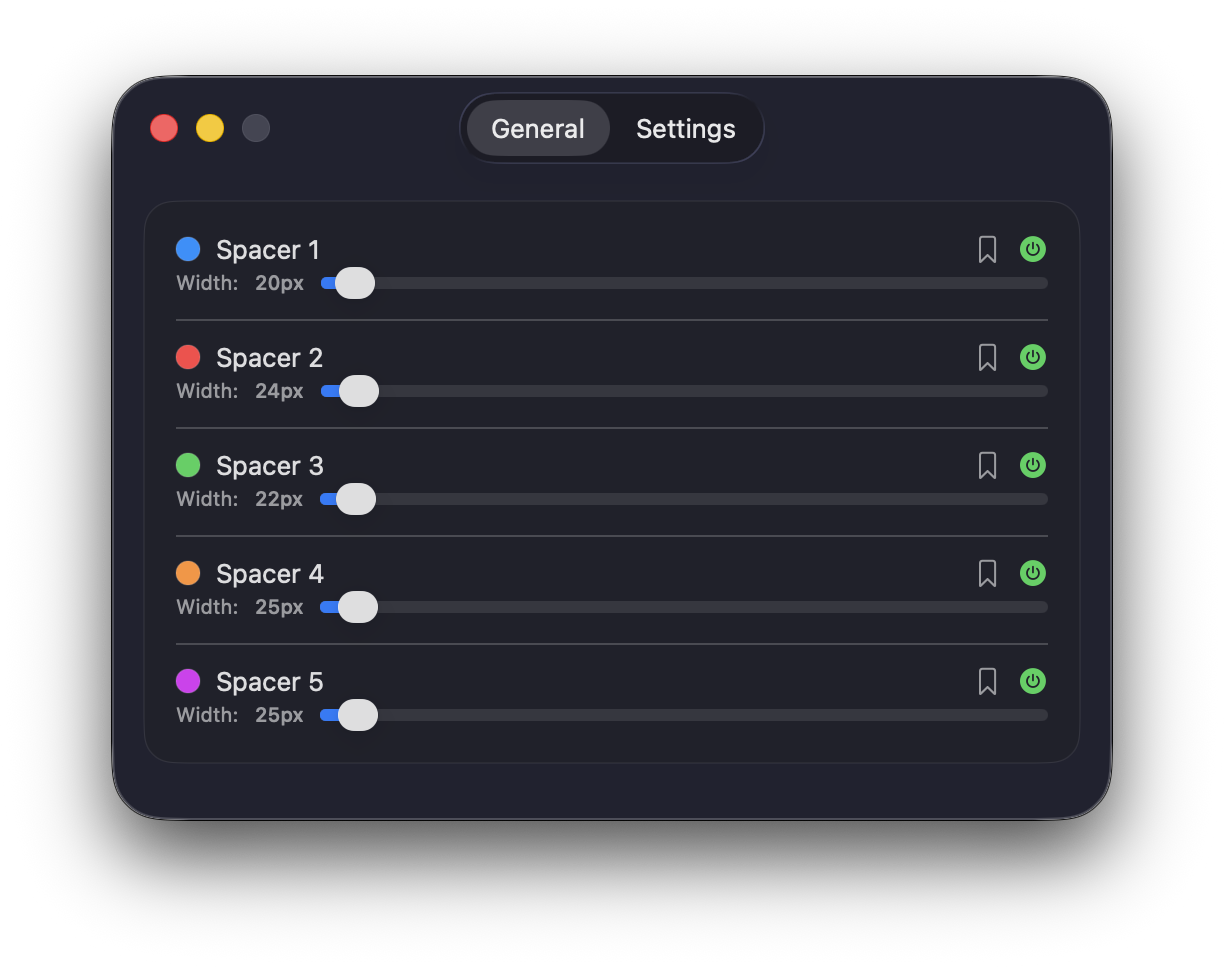Switch off Spacer 5 power toggle
1224x968 pixels.
click(x=1032, y=681)
